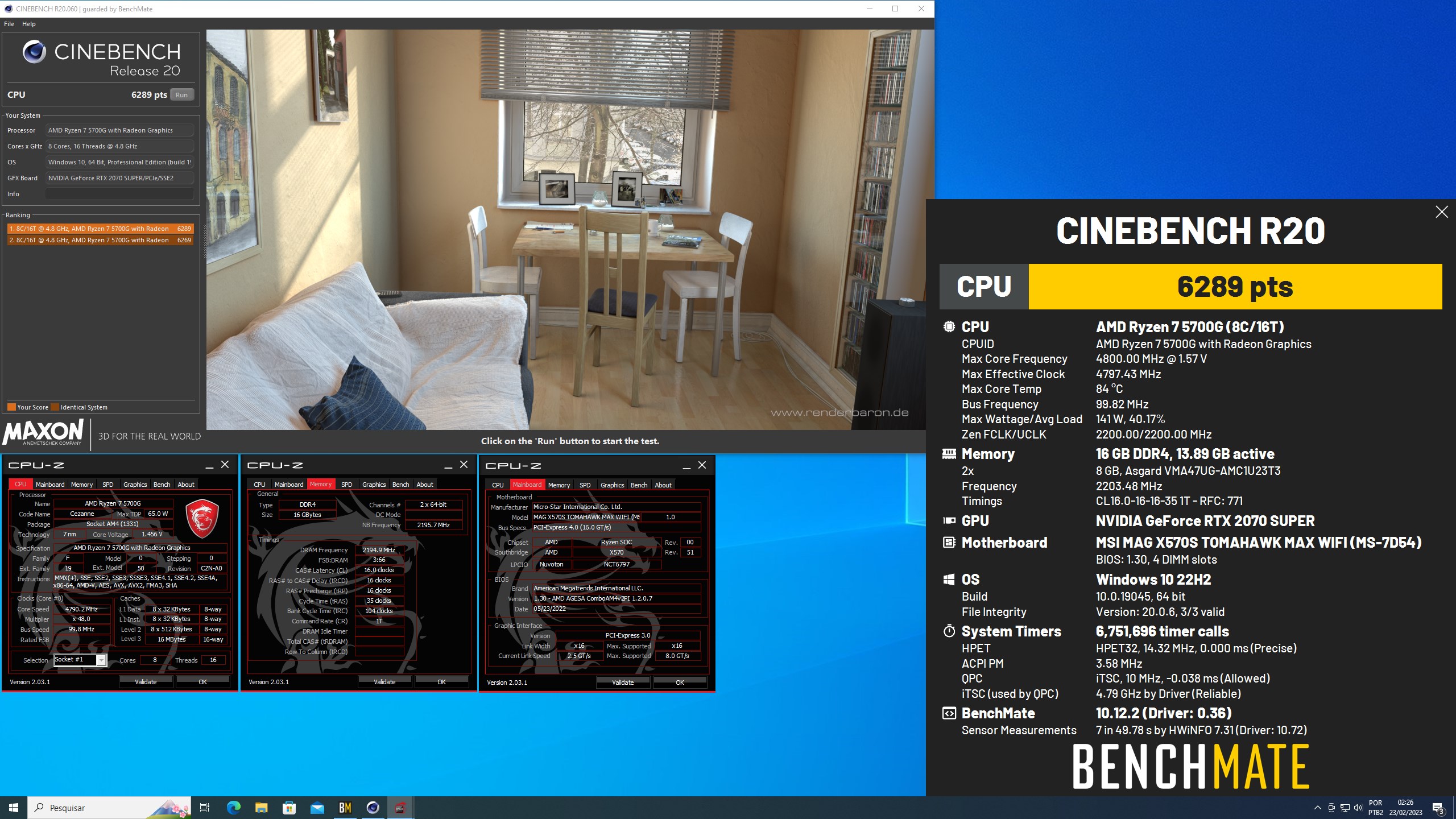This screenshot has height=819, width=1456.
Task: Show hidden system tray icons
Action: [x=1317, y=808]
